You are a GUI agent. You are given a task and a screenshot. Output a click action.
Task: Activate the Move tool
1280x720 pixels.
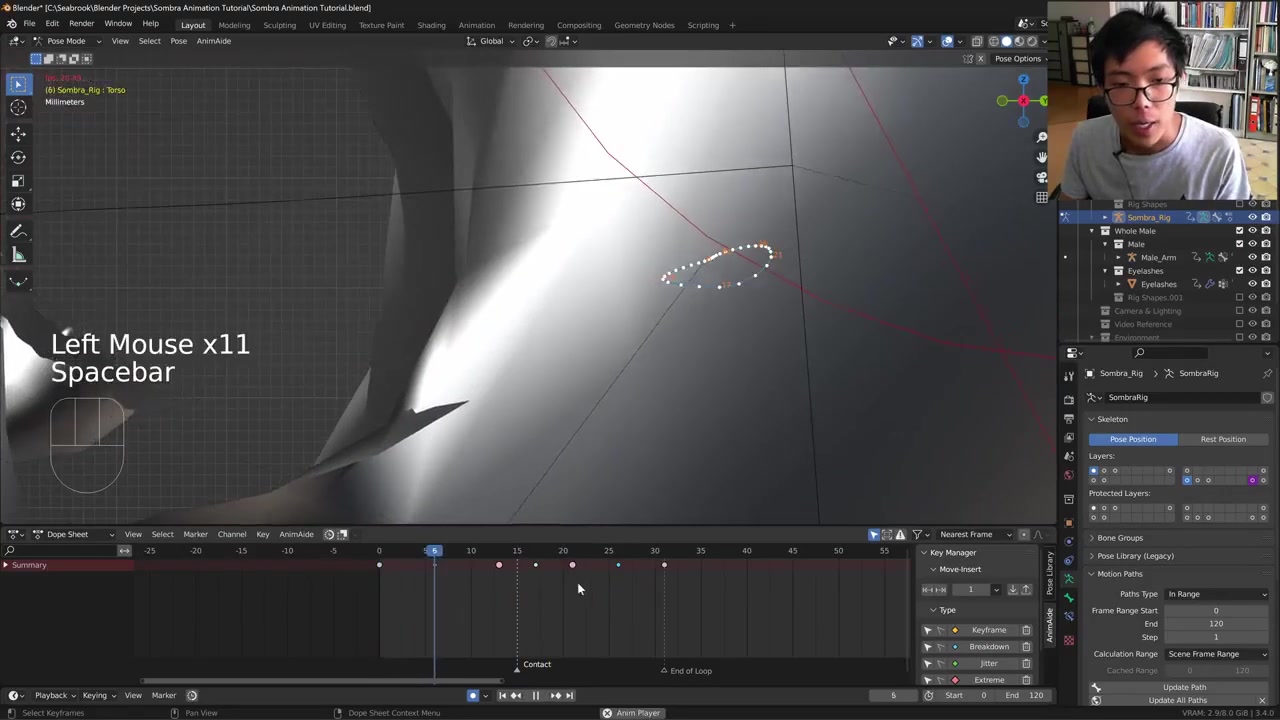pyautogui.click(x=18, y=134)
